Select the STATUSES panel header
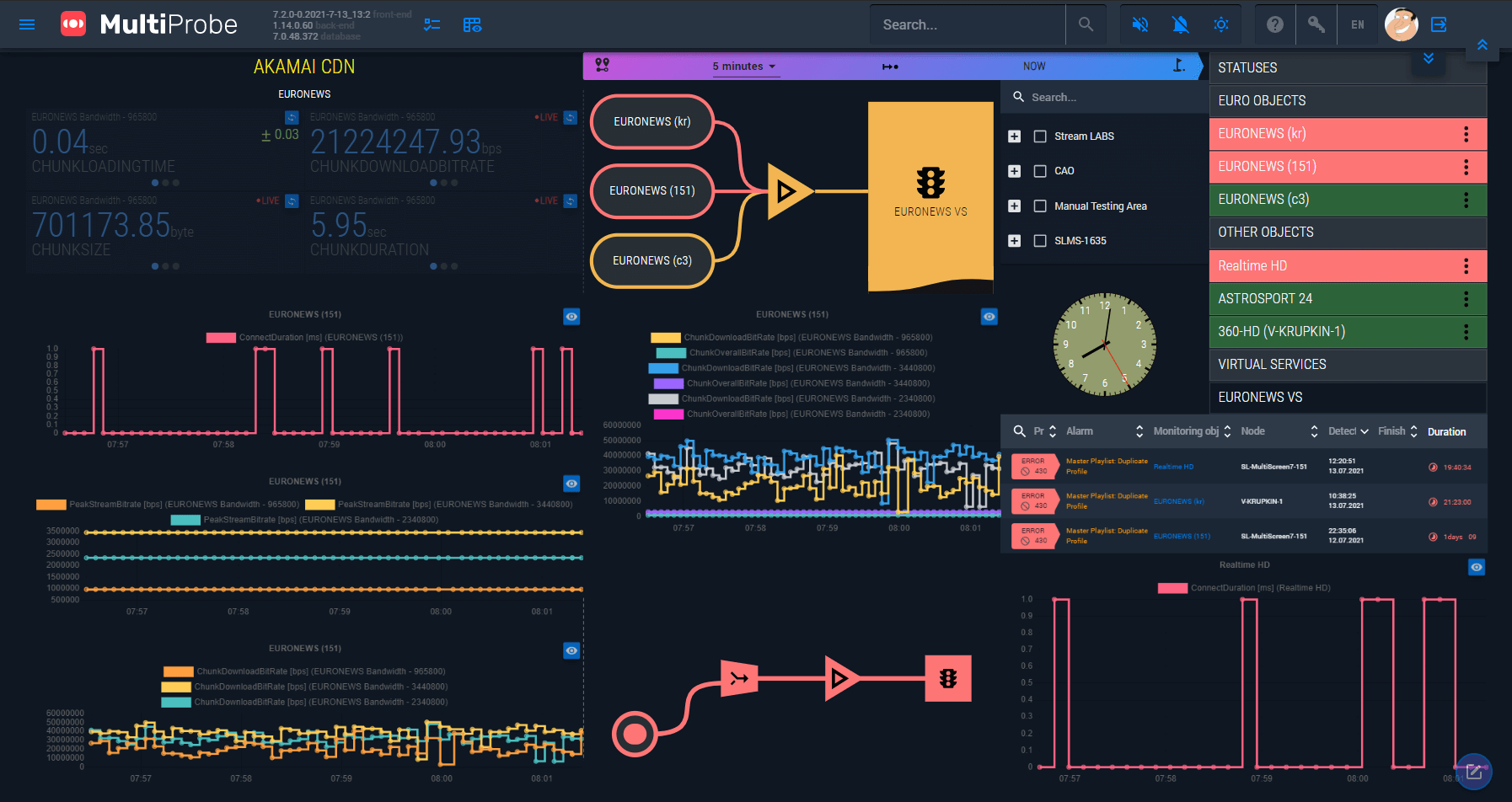Viewport: 1512px width, 802px height. coord(1348,68)
